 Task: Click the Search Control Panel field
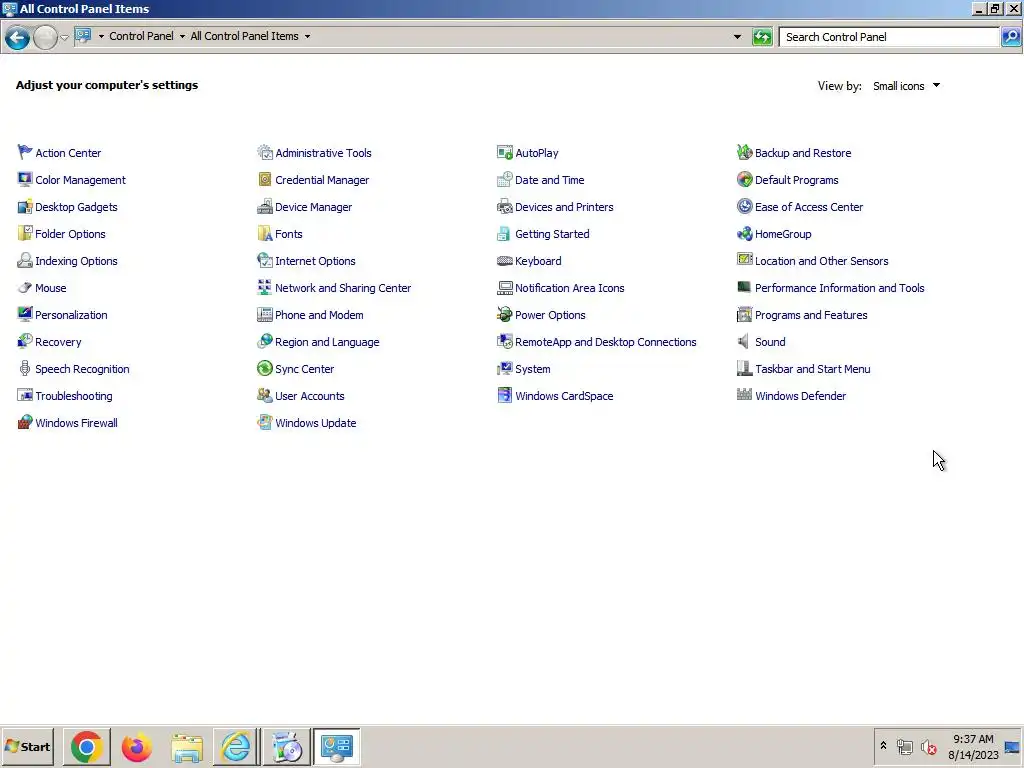tap(889, 37)
